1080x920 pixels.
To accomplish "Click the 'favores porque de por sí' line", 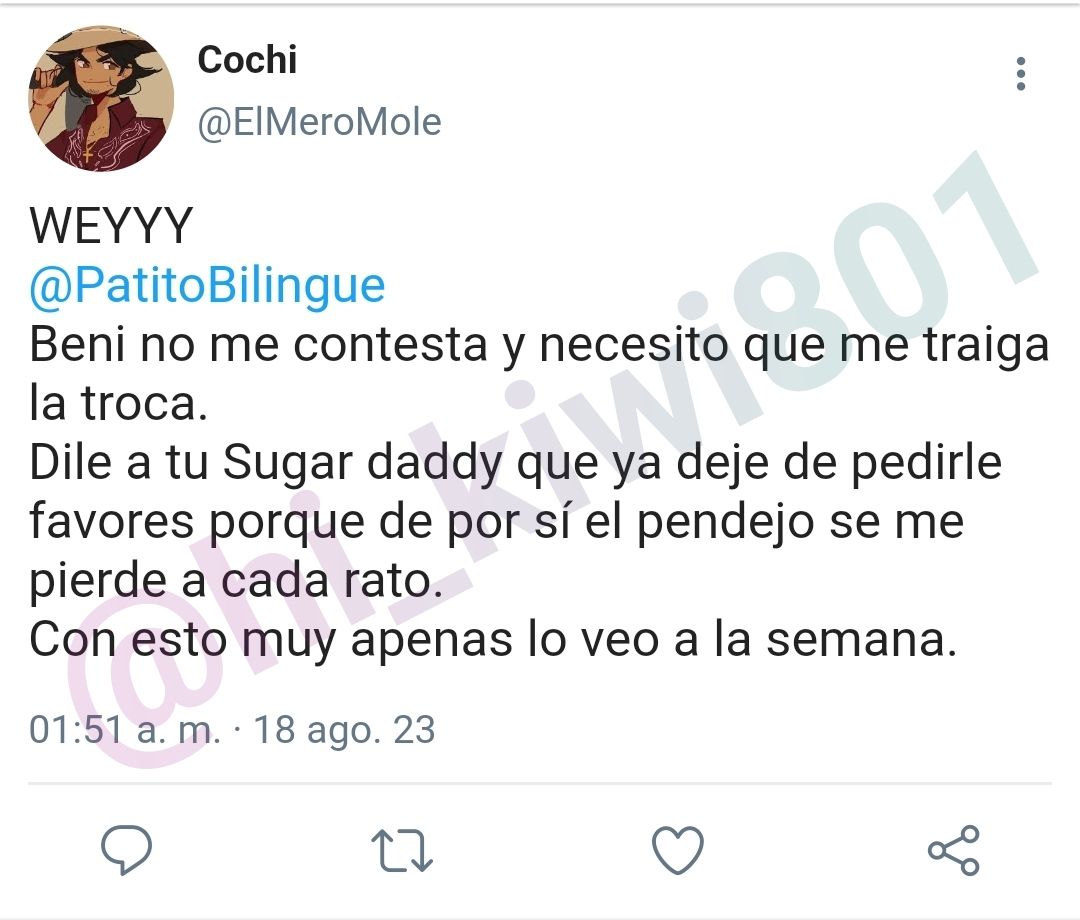I will (497, 522).
